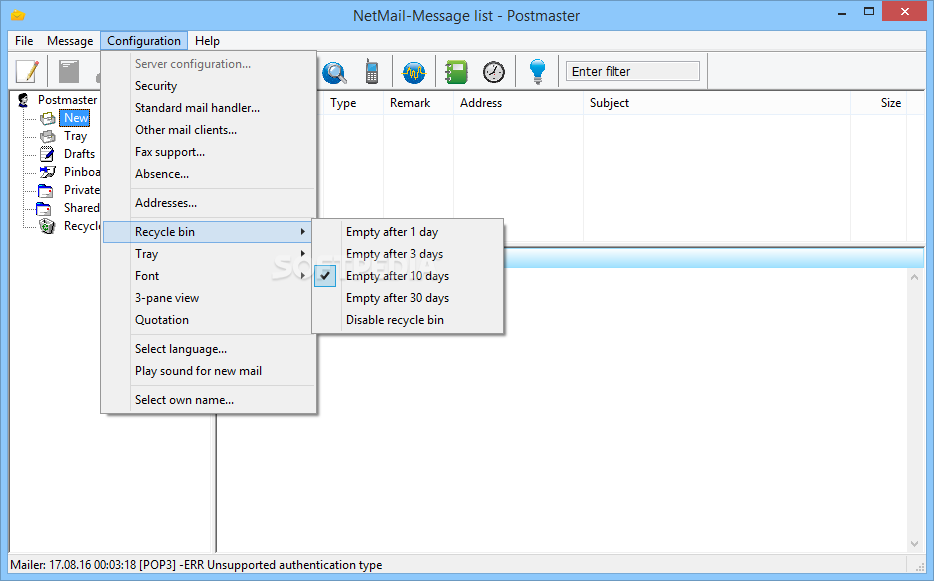Image resolution: width=934 pixels, height=581 pixels.
Task: Close the Configuration menu via its title
Action: pyautogui.click(x=144, y=41)
